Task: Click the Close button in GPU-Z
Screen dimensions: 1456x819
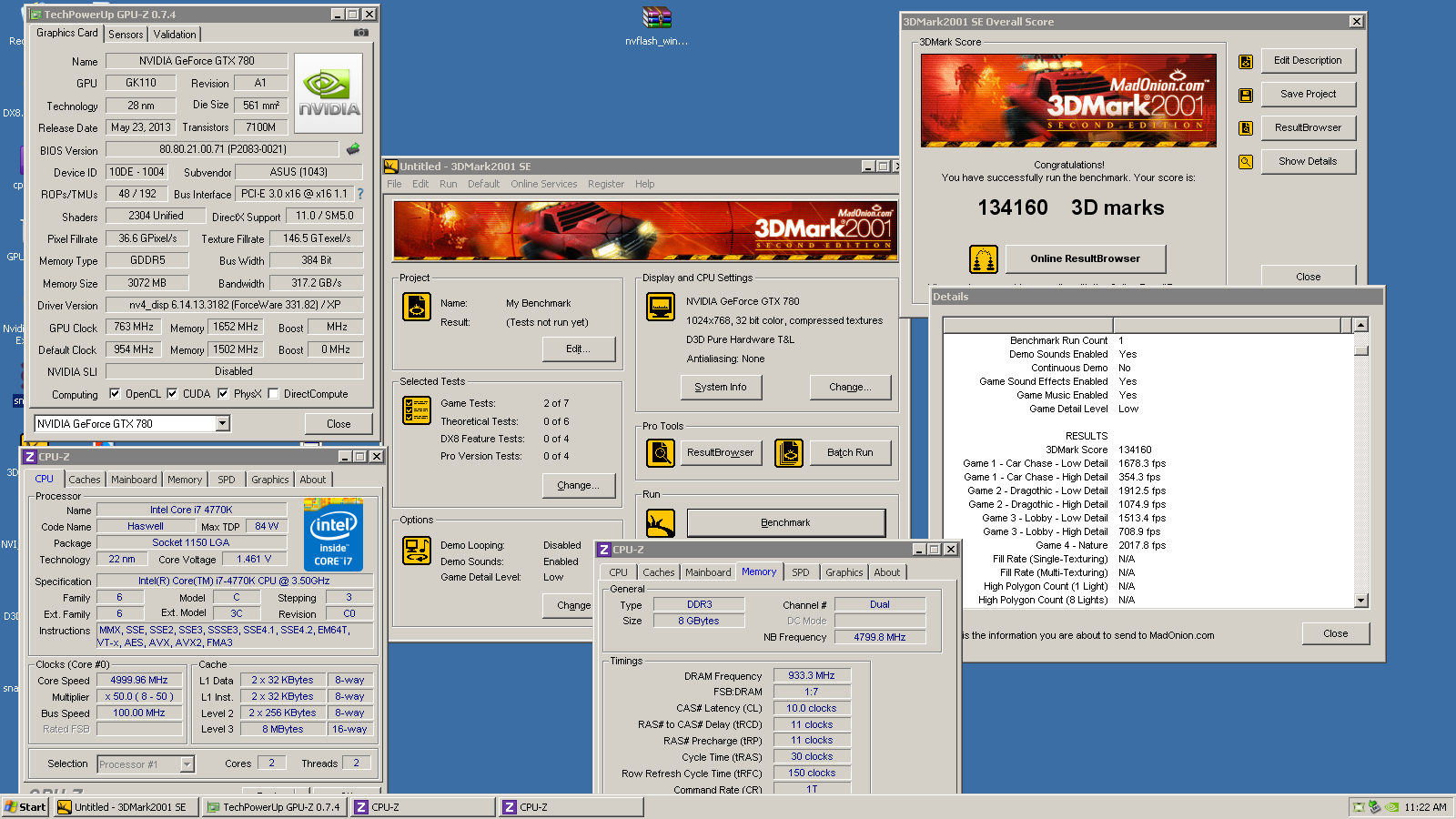Action: pyautogui.click(x=339, y=424)
